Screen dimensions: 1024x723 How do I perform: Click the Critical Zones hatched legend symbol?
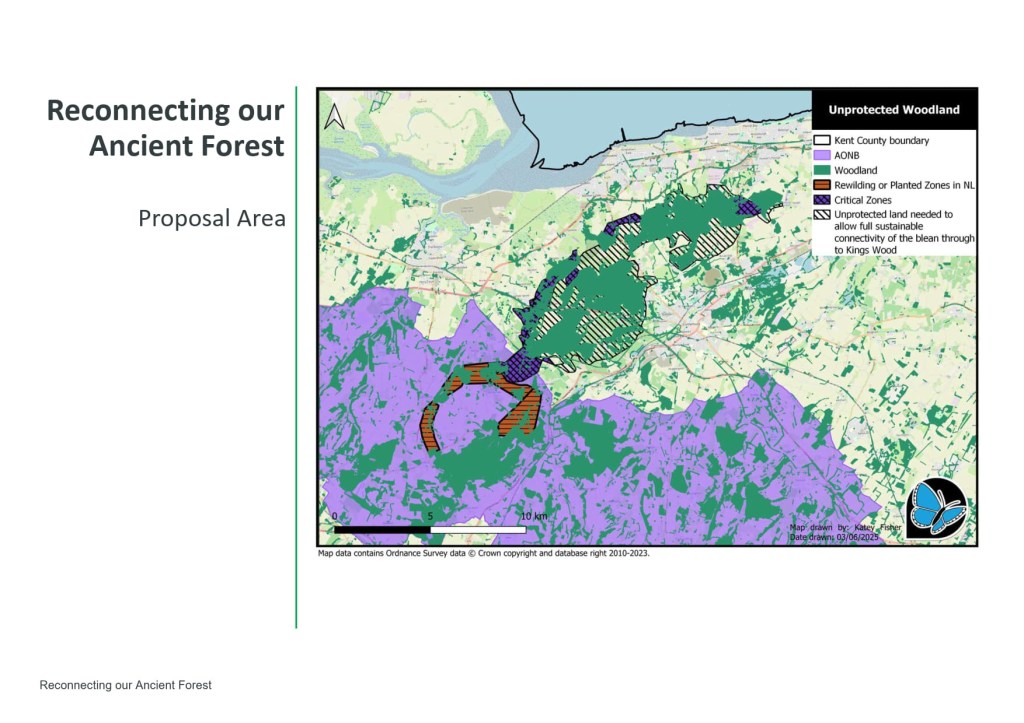coord(822,200)
